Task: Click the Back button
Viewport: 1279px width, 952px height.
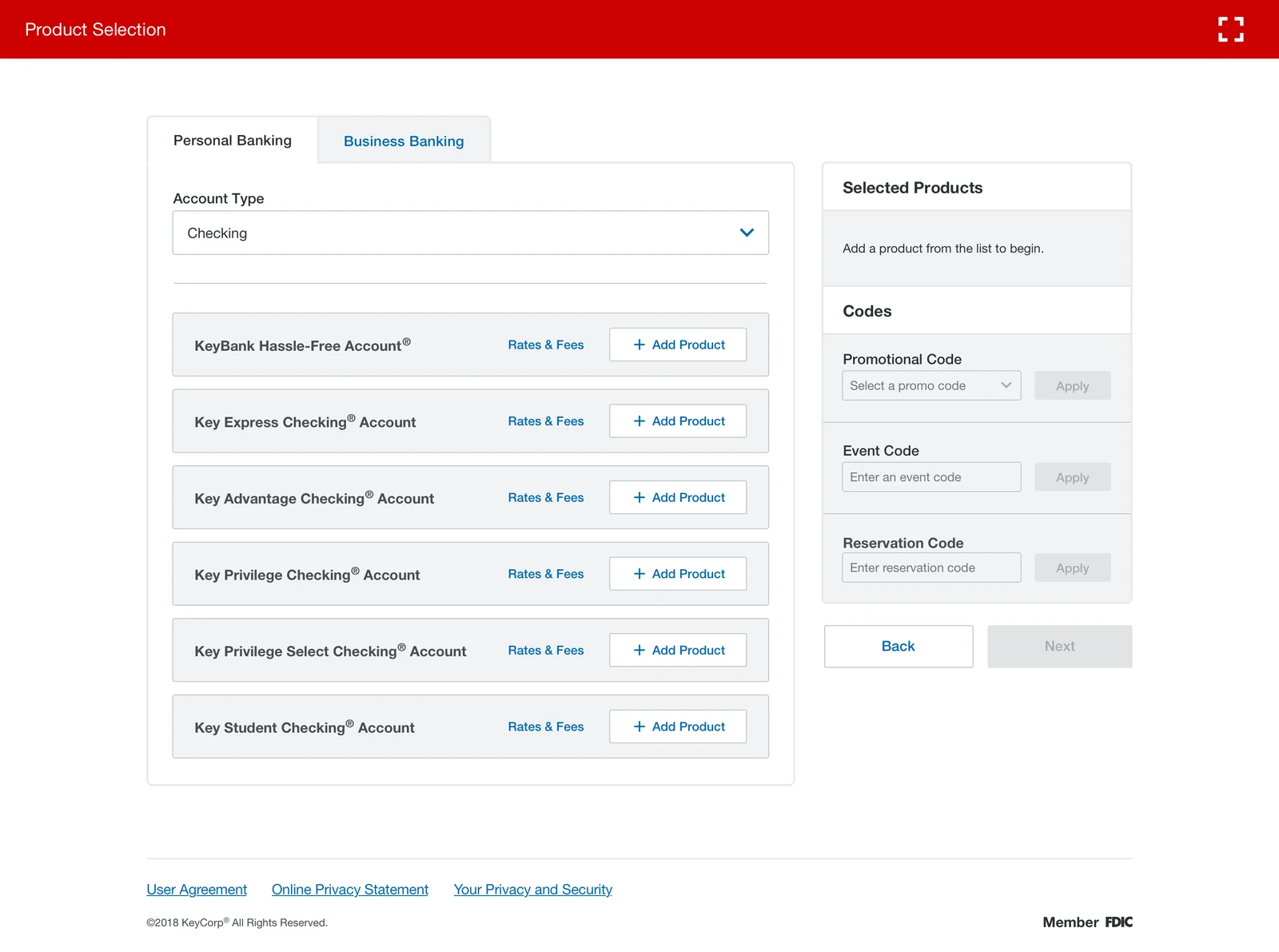Action: (x=898, y=646)
